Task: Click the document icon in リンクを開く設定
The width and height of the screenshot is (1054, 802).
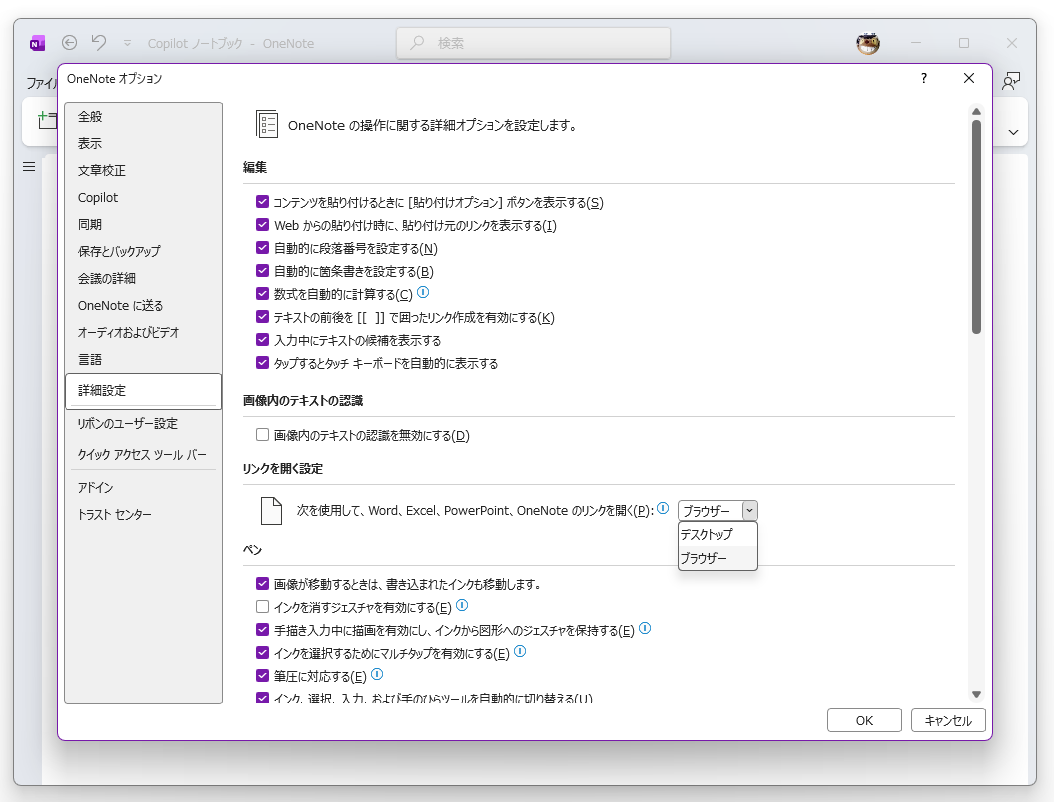Action: click(x=271, y=511)
